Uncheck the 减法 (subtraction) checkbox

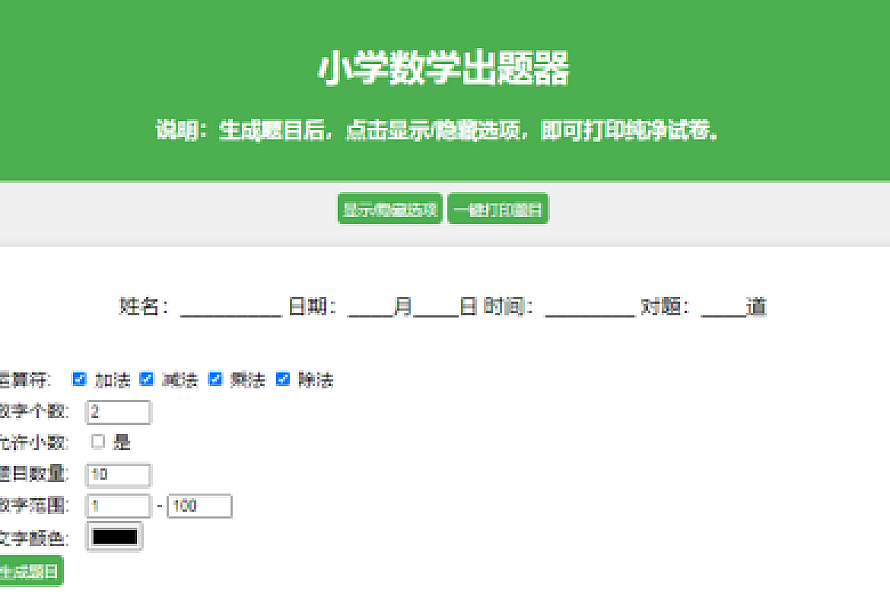[x=146, y=380]
